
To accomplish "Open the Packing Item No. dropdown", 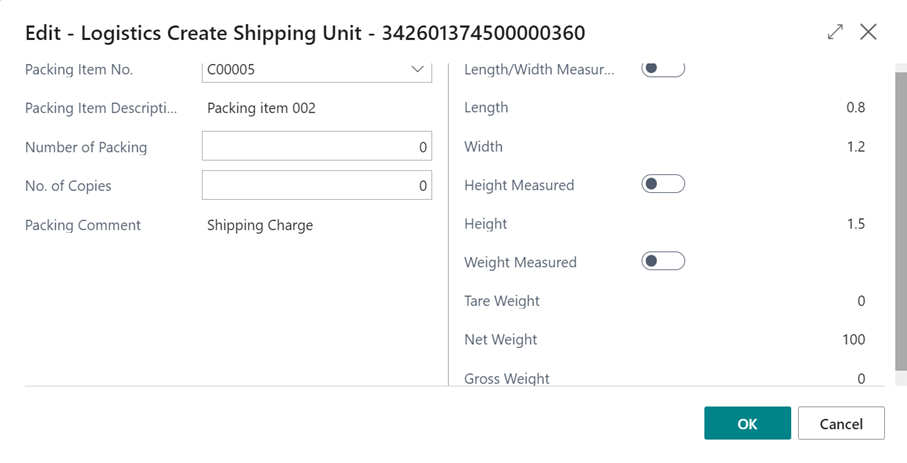I will [x=417, y=70].
